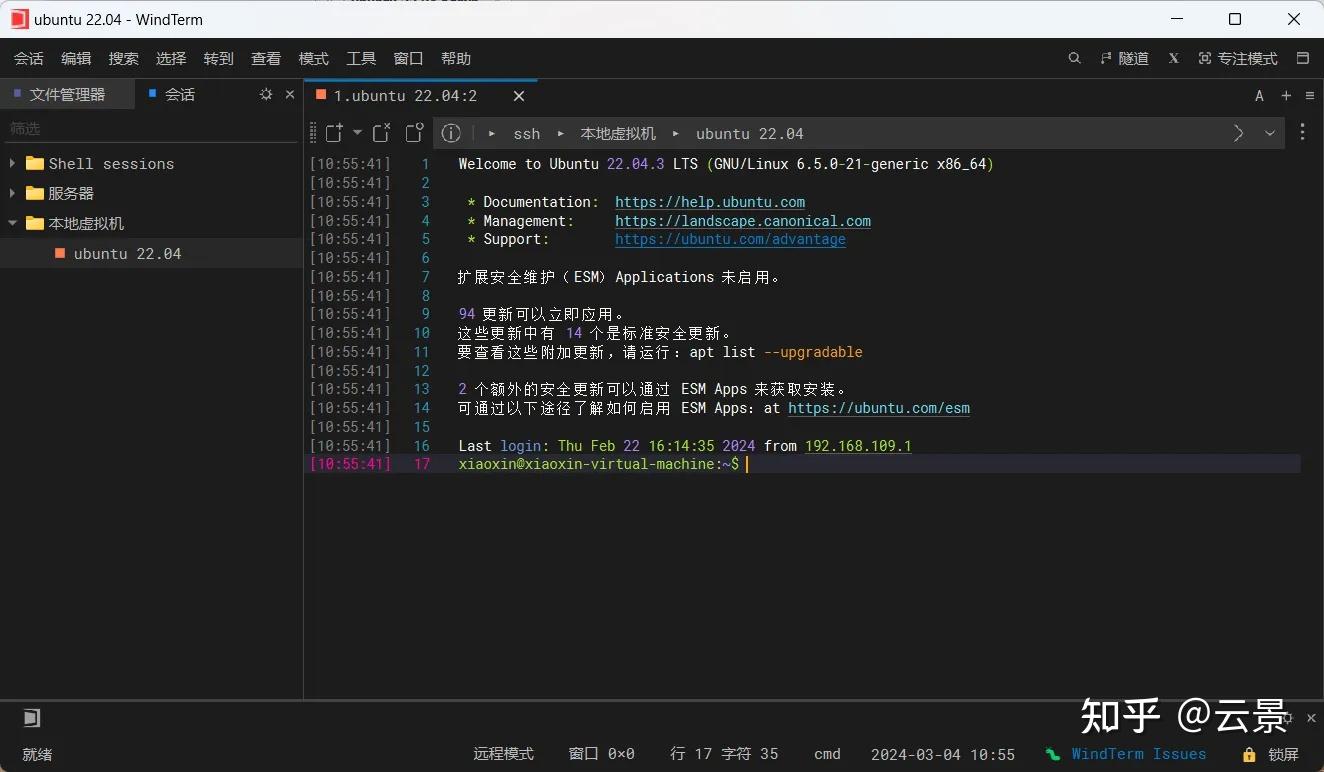
Task: Click the close-session icon in the terminal toolbar
Action: (381, 133)
